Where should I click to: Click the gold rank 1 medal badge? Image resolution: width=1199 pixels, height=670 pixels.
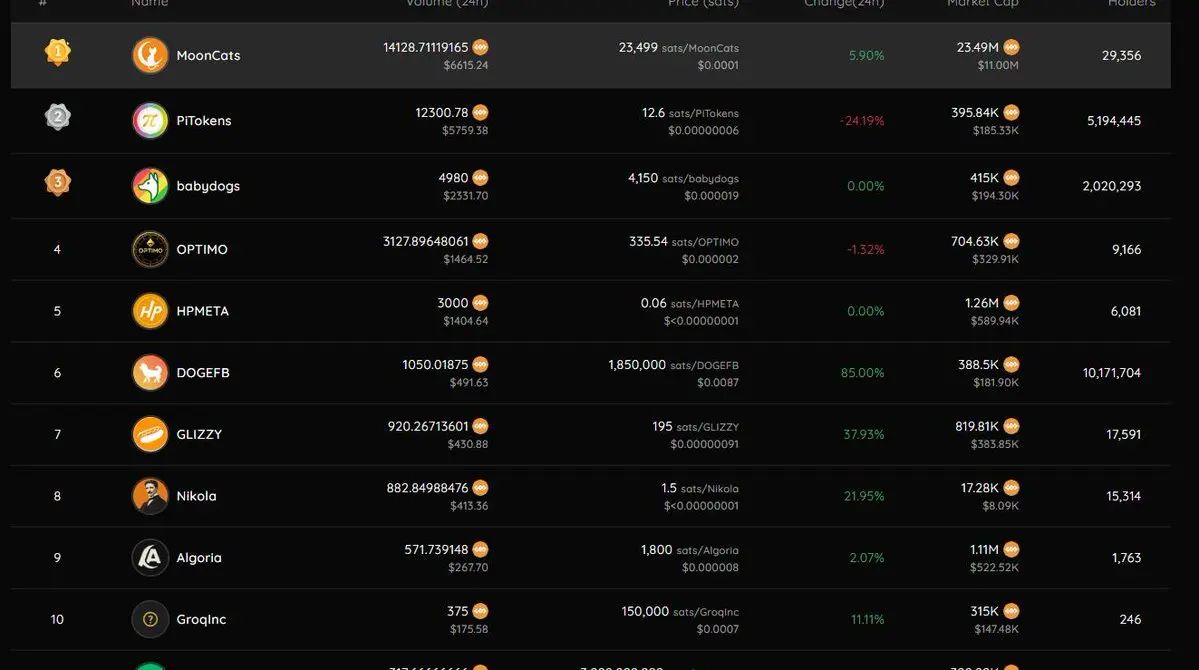(57, 52)
